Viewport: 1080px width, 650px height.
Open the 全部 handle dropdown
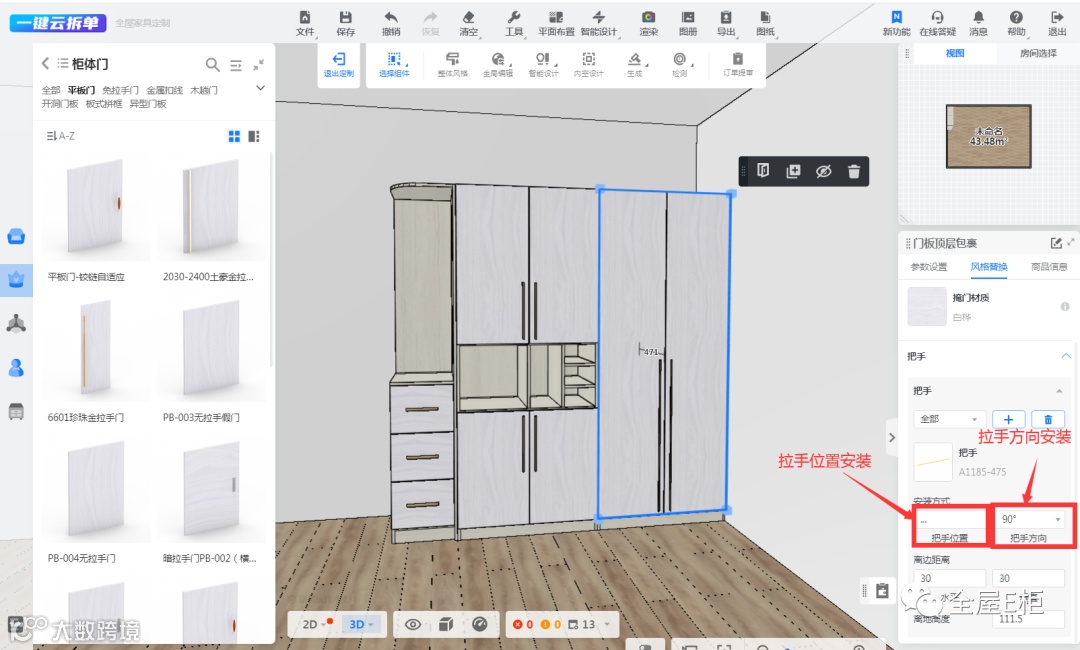[949, 419]
